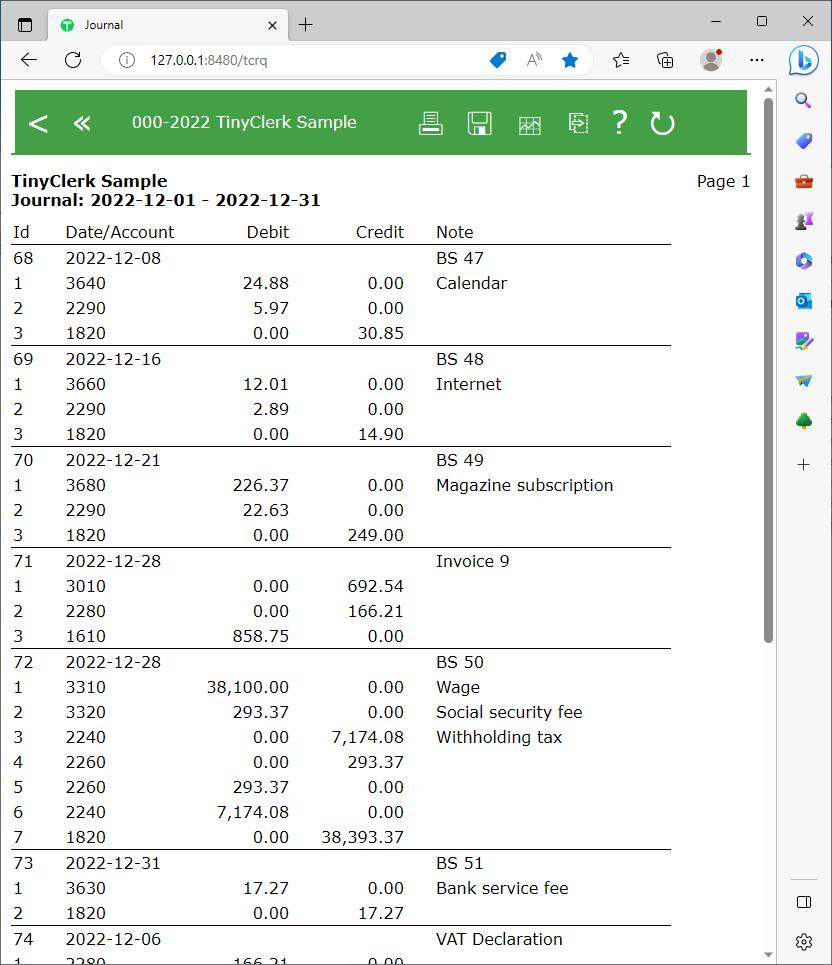Save the journal with the floppy disk icon
The height and width of the screenshot is (965, 832).
tap(480, 123)
